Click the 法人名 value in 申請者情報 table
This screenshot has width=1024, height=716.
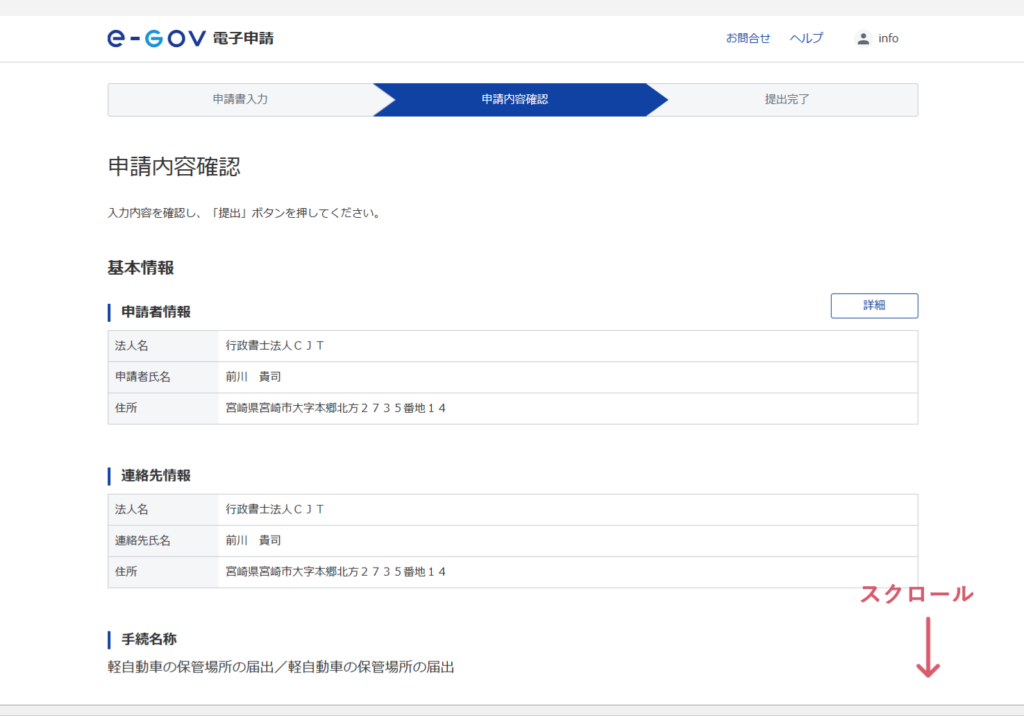(275, 346)
